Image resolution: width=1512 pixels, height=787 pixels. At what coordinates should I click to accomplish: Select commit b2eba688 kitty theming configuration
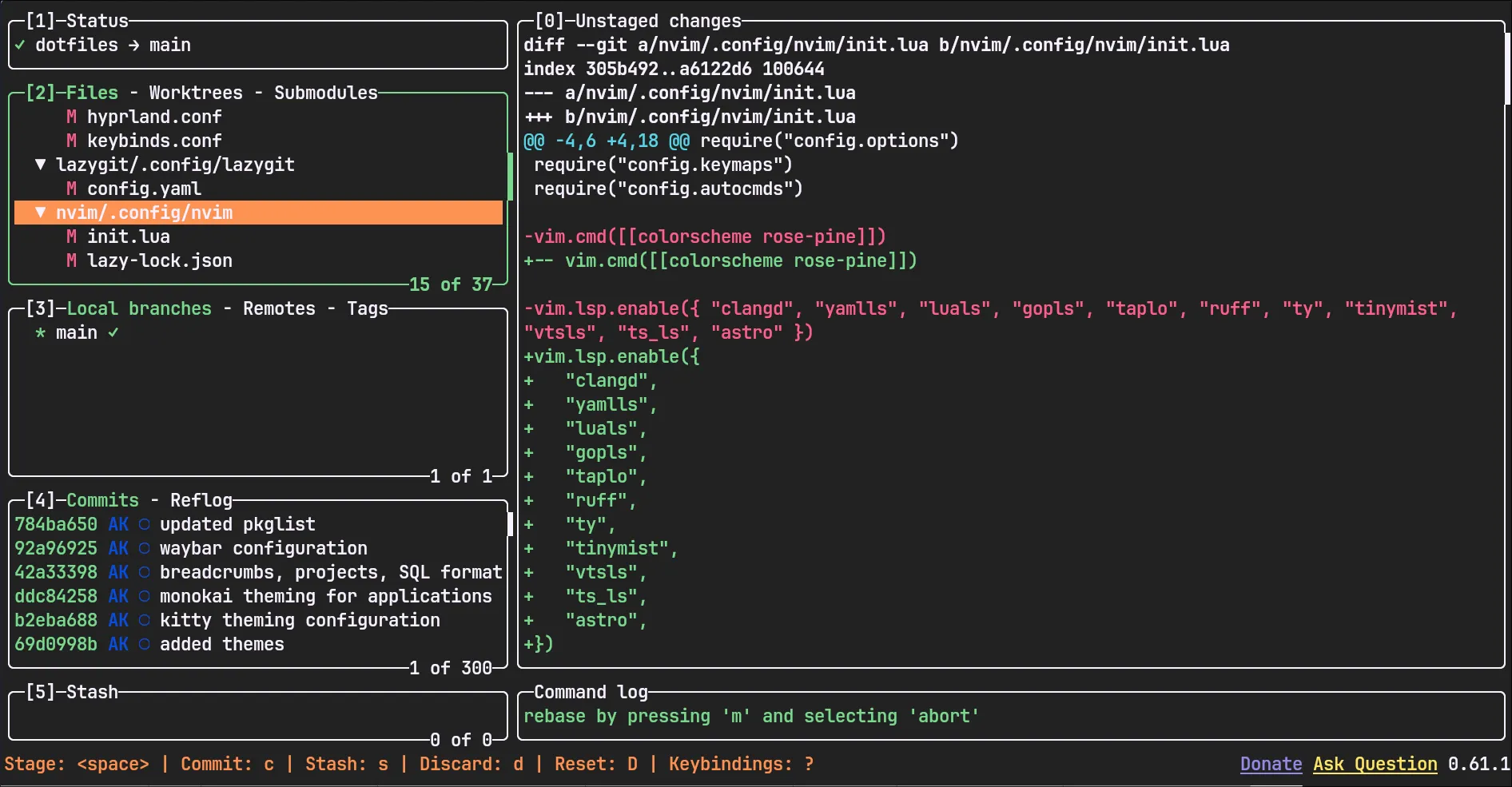coord(258,620)
